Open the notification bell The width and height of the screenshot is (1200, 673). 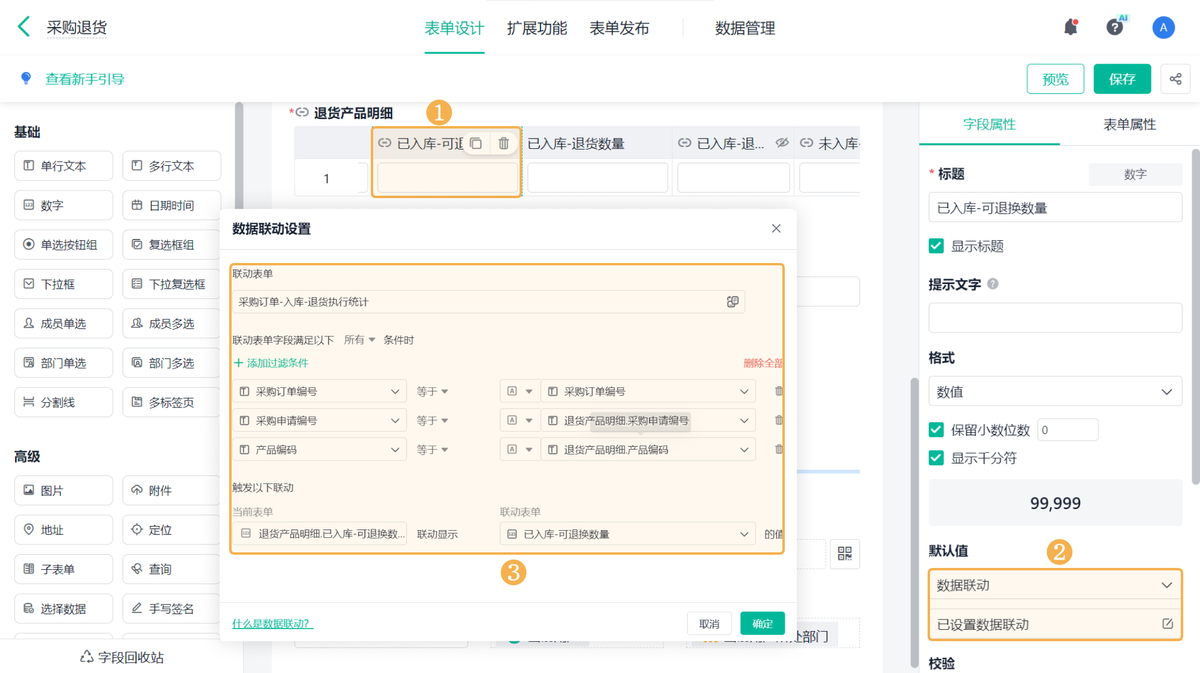pos(1070,27)
